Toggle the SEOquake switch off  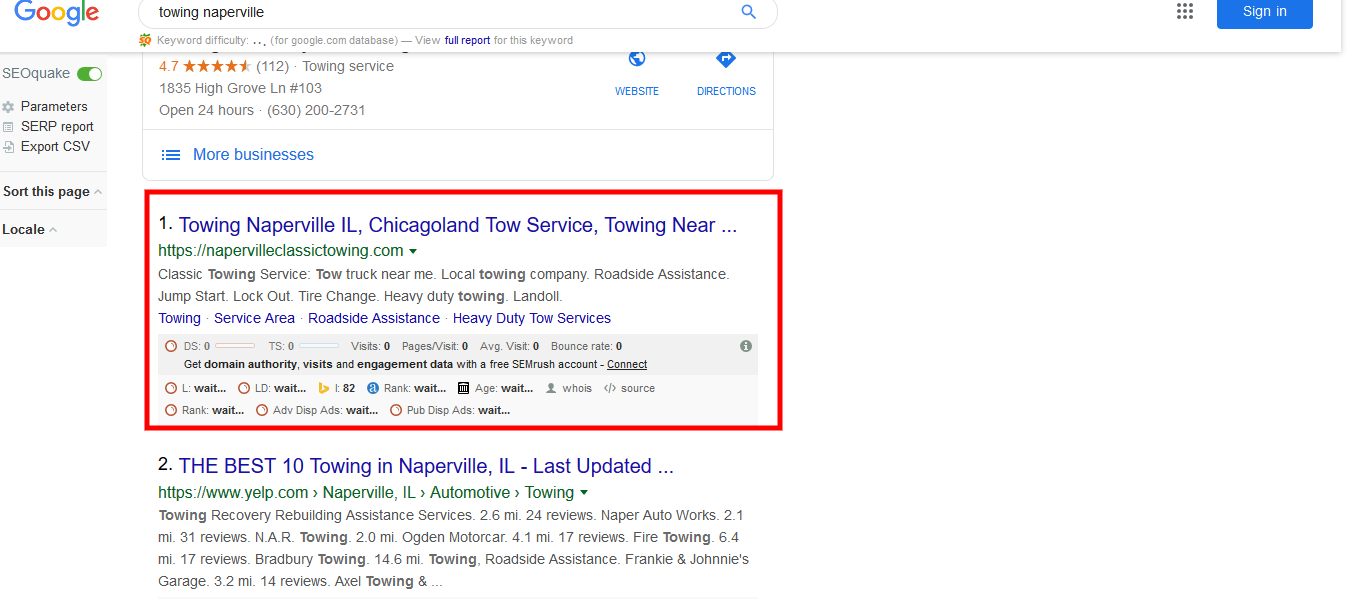click(x=90, y=74)
